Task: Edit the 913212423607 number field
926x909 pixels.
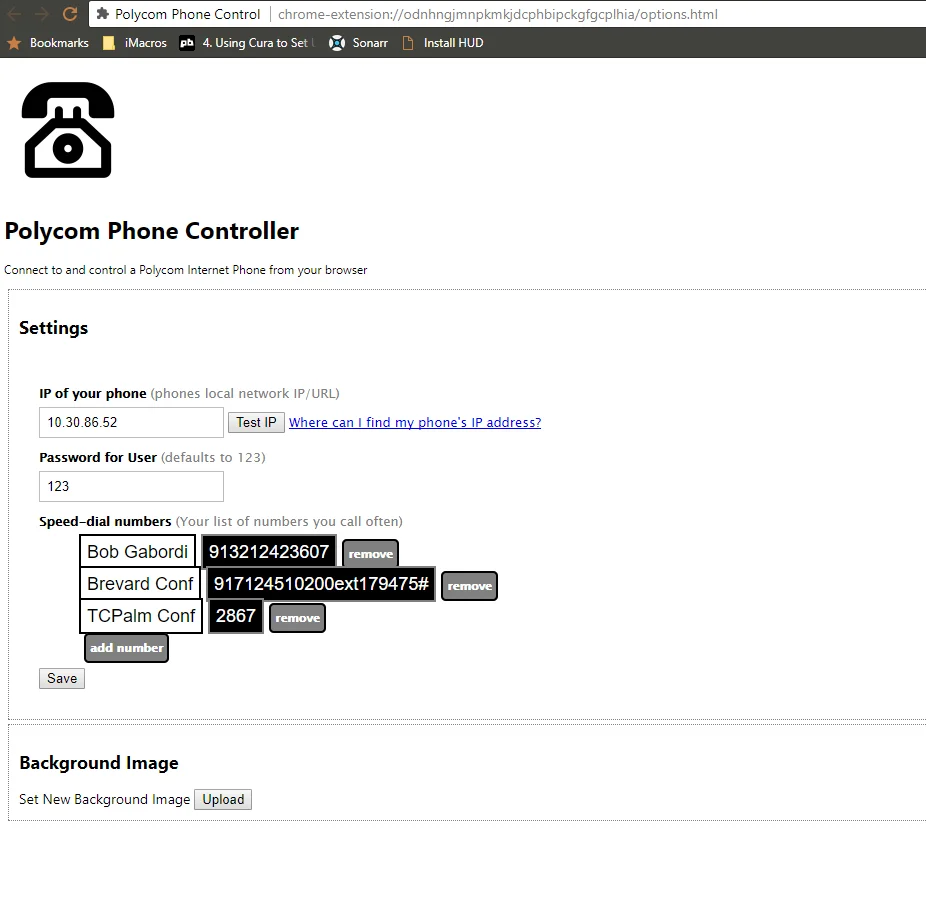Action: pyautogui.click(x=269, y=551)
